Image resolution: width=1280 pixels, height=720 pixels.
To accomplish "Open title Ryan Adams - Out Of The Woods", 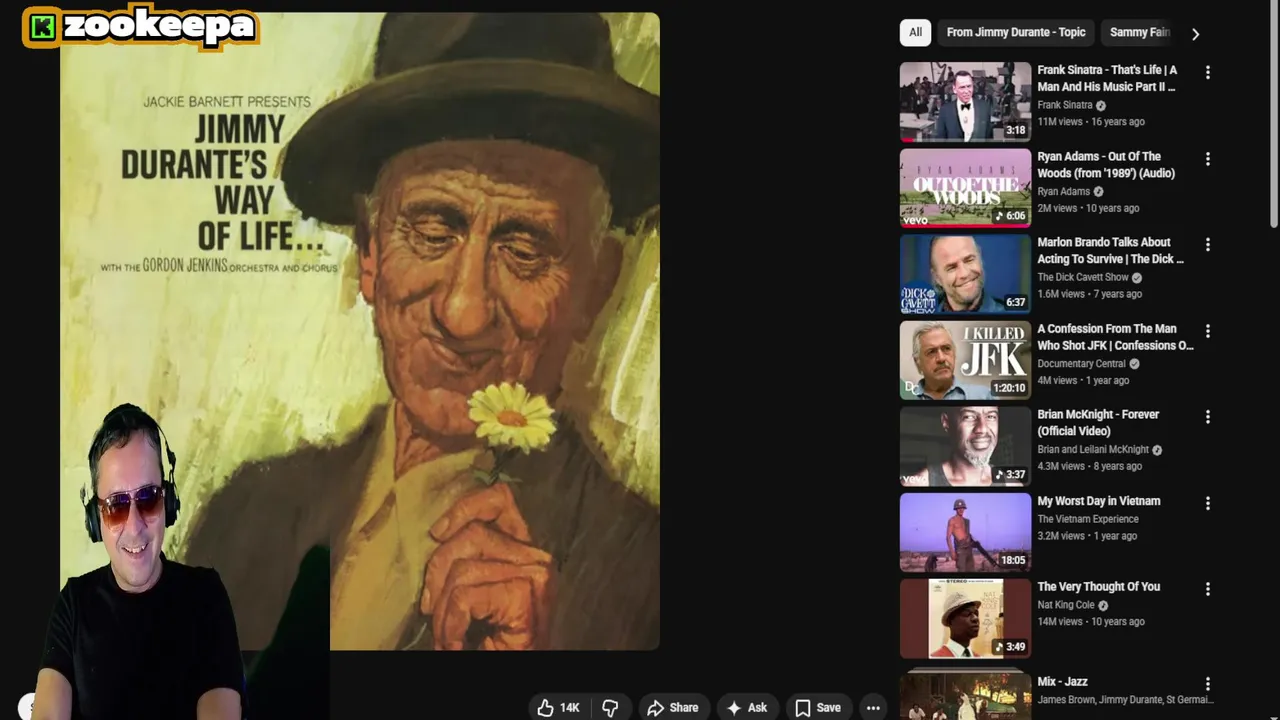I will coord(1106,165).
